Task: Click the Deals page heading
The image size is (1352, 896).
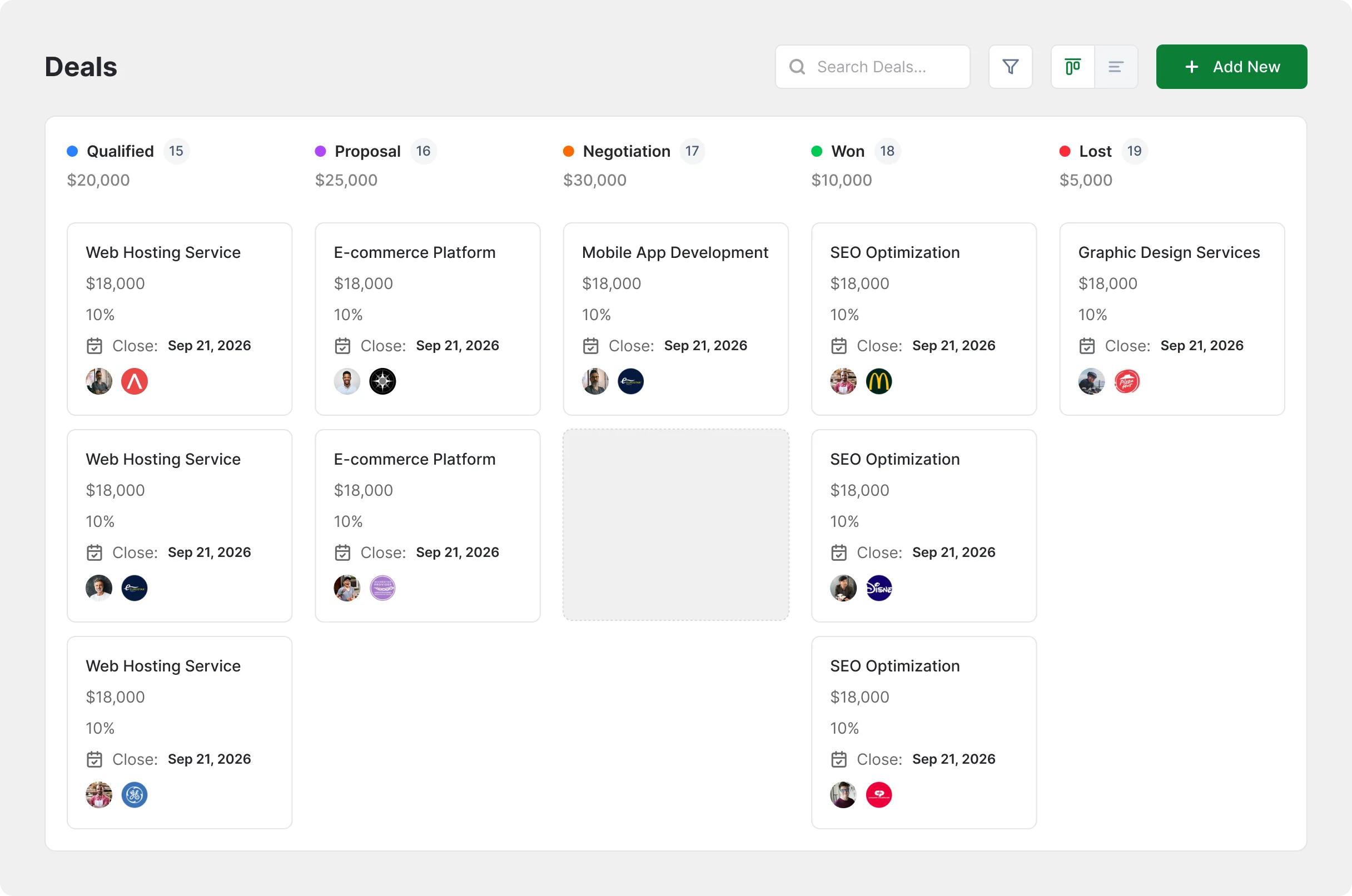Action: point(81,67)
